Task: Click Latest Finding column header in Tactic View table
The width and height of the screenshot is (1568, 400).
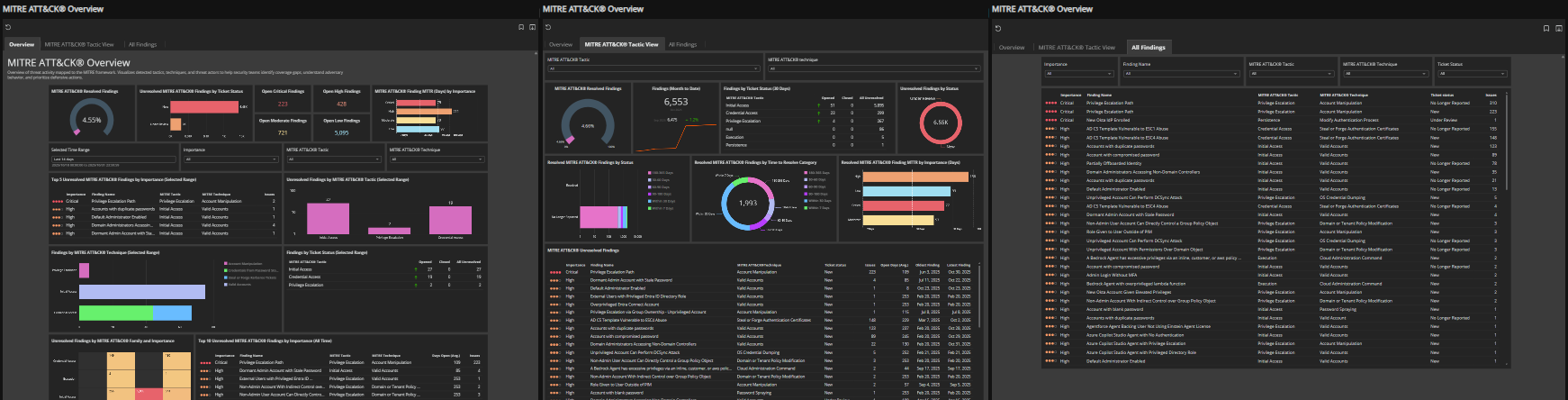Action: [x=959, y=265]
